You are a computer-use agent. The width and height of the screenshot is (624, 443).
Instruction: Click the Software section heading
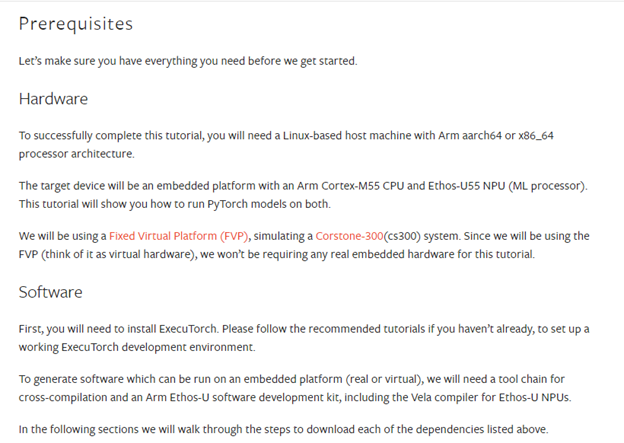pyautogui.click(x=50, y=292)
